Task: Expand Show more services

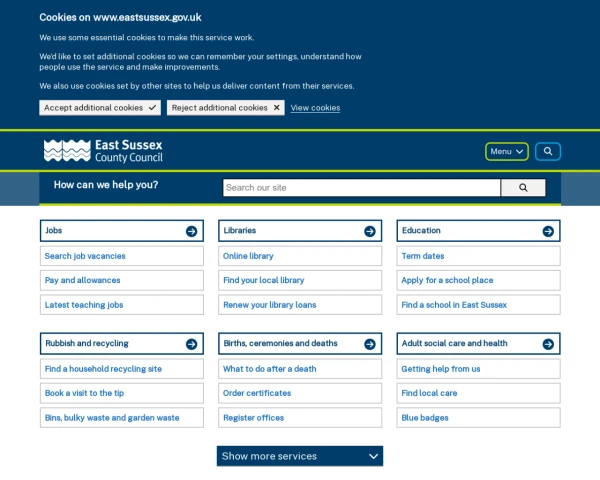Action: [x=300, y=456]
